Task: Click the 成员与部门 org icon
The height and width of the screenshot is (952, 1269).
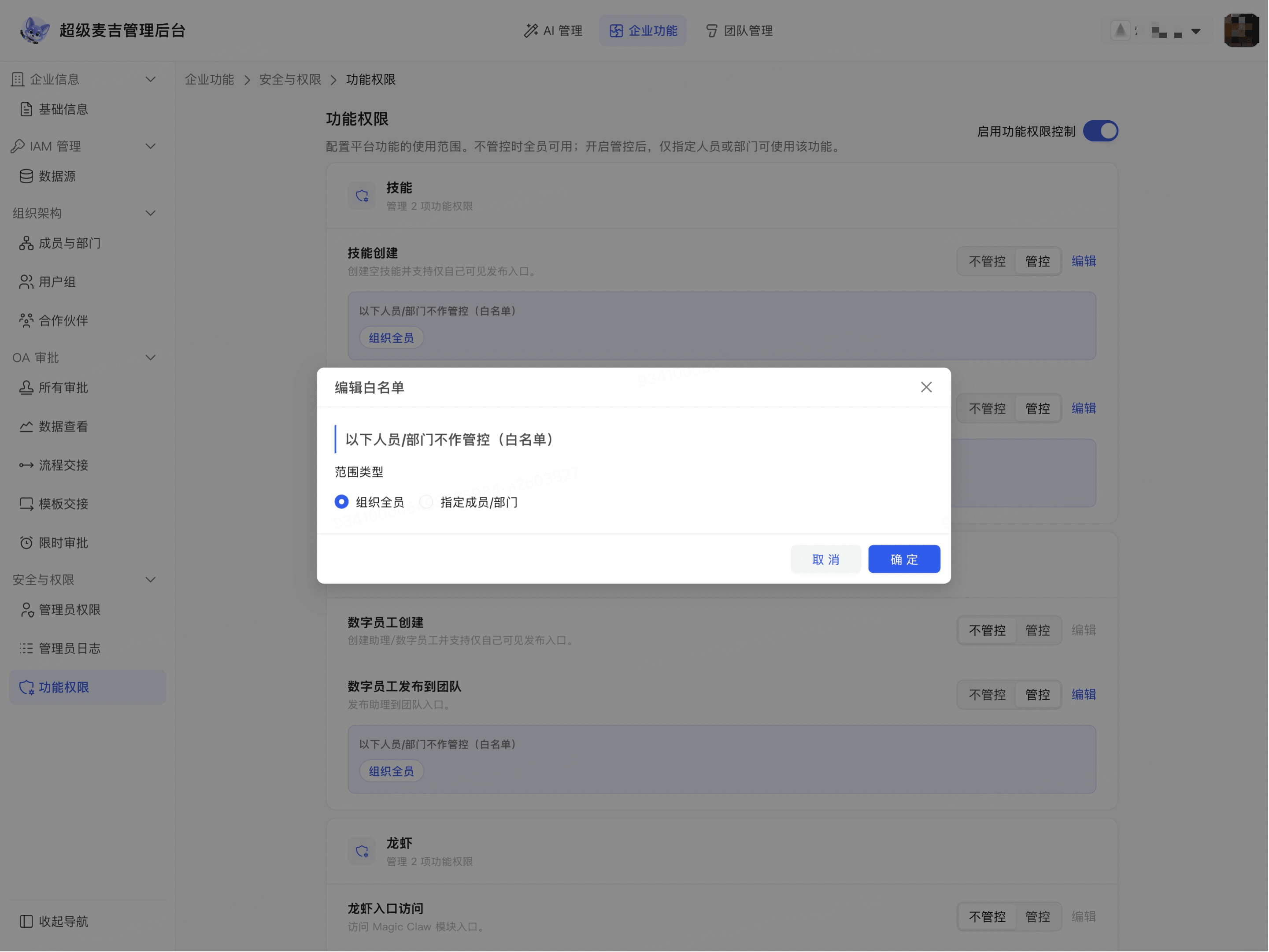Action: [26, 243]
